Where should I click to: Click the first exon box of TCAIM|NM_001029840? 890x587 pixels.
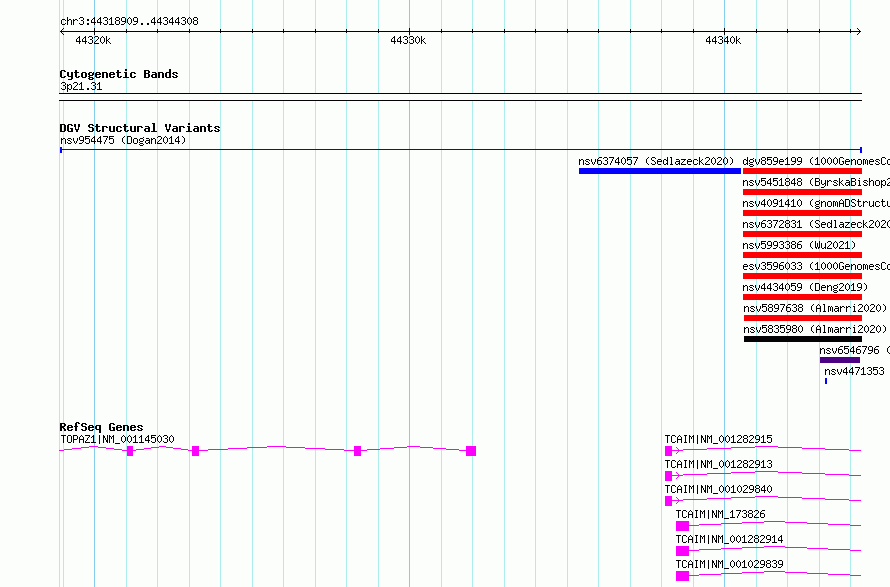coord(669,501)
